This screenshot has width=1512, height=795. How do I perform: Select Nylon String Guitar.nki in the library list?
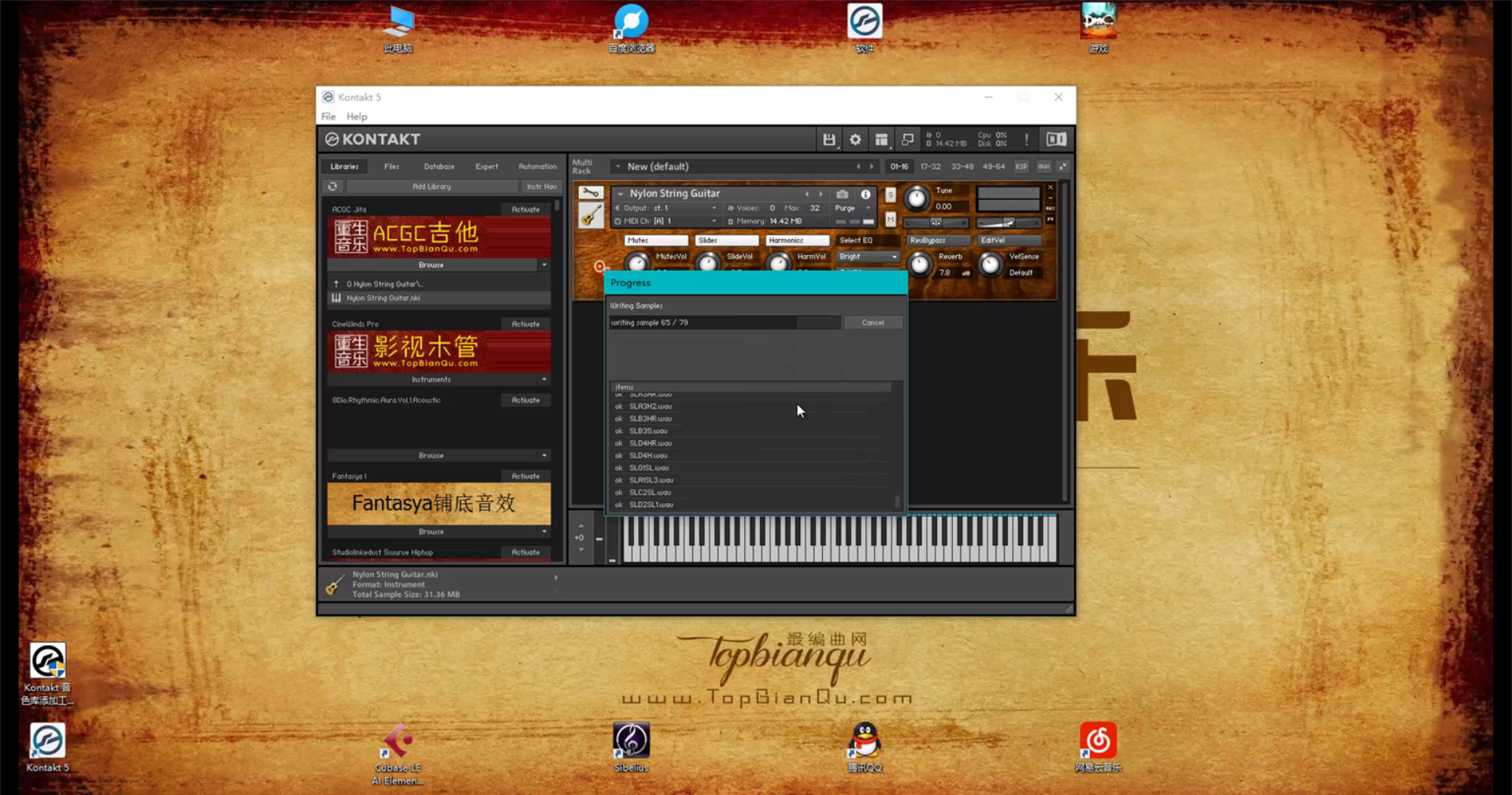tap(439, 298)
